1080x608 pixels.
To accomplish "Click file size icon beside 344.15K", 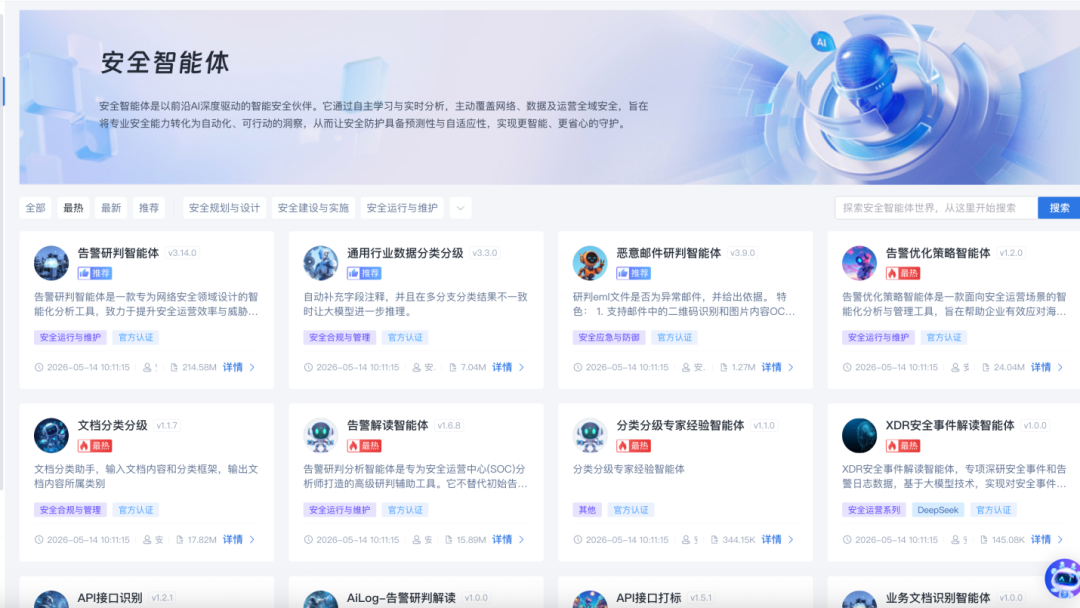I will pyautogui.click(x=714, y=540).
